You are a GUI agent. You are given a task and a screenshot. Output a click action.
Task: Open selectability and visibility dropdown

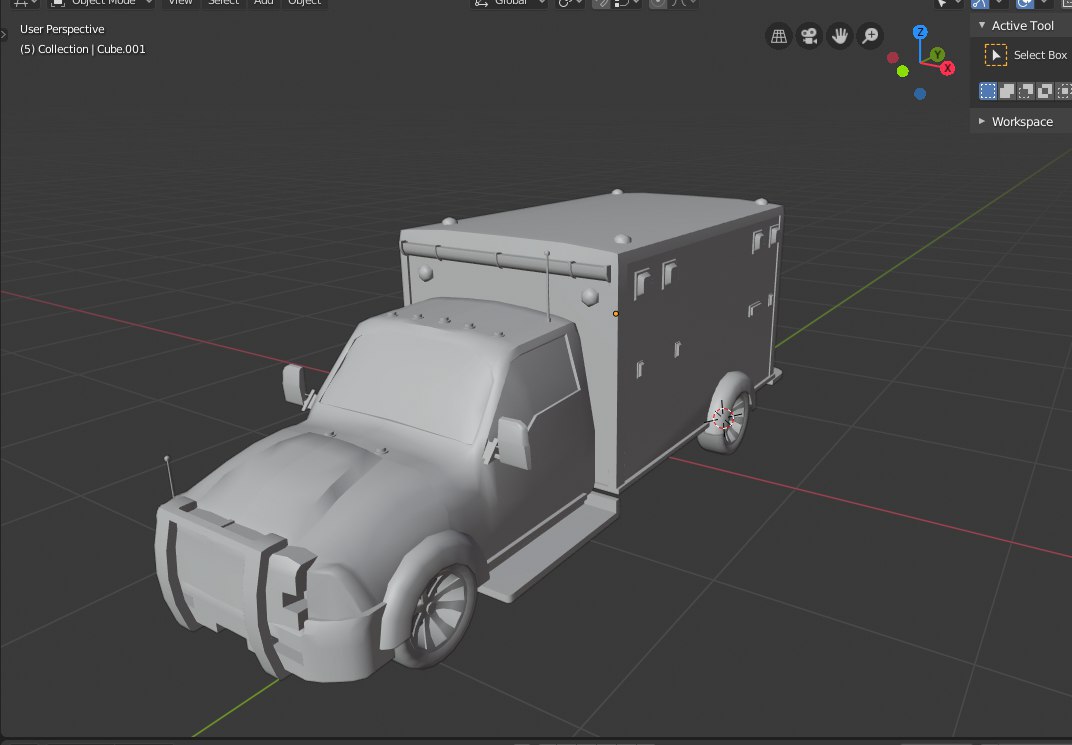coord(947,3)
